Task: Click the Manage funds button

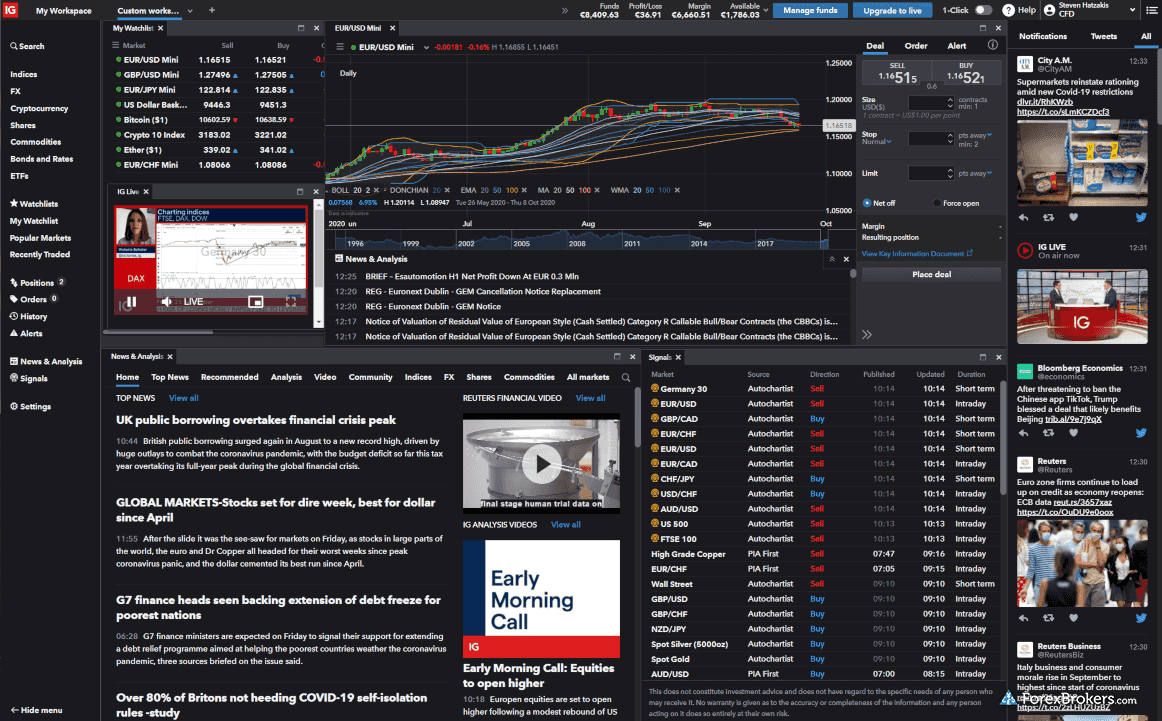Action: click(810, 10)
